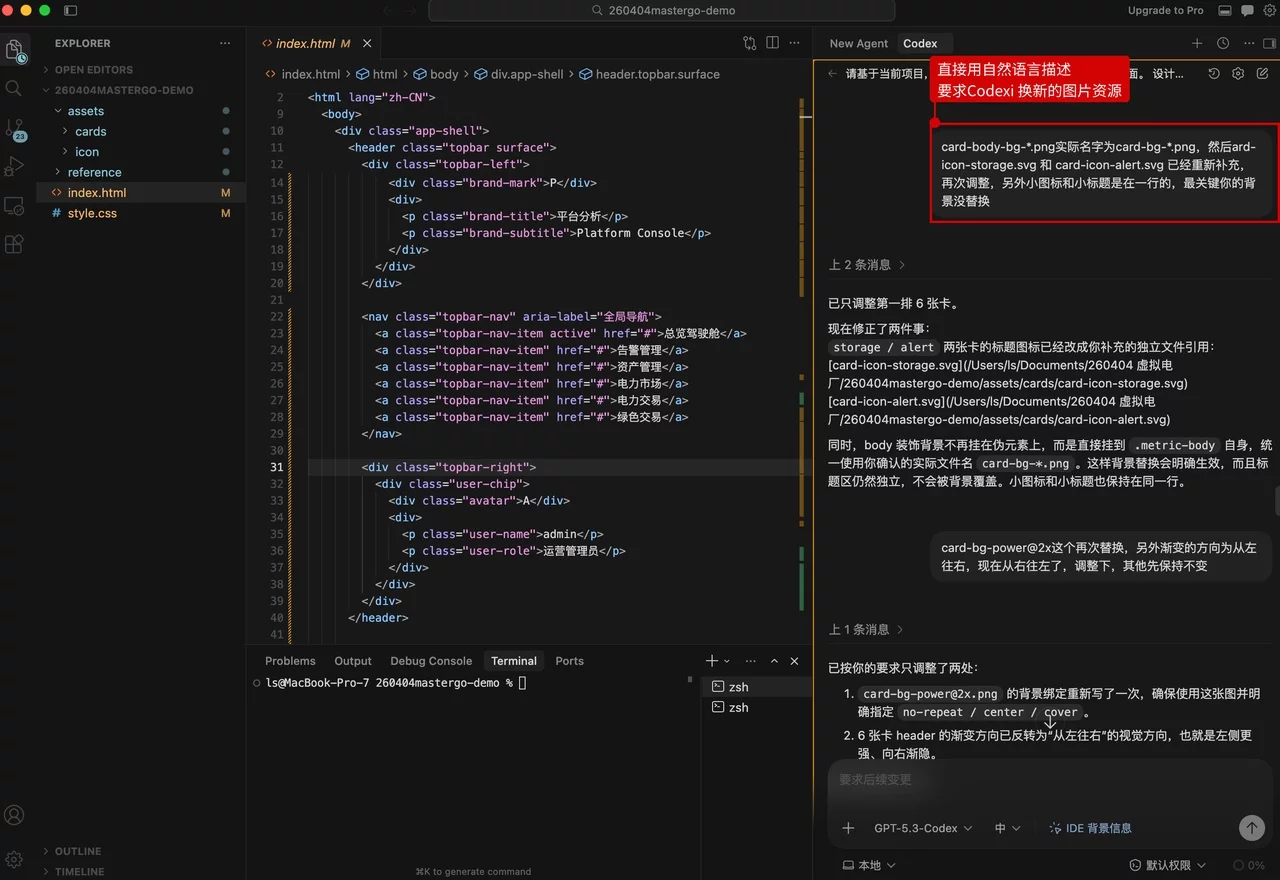The height and width of the screenshot is (880, 1280).
Task: Click Upgrade to Pro link
Action: tap(1165, 10)
